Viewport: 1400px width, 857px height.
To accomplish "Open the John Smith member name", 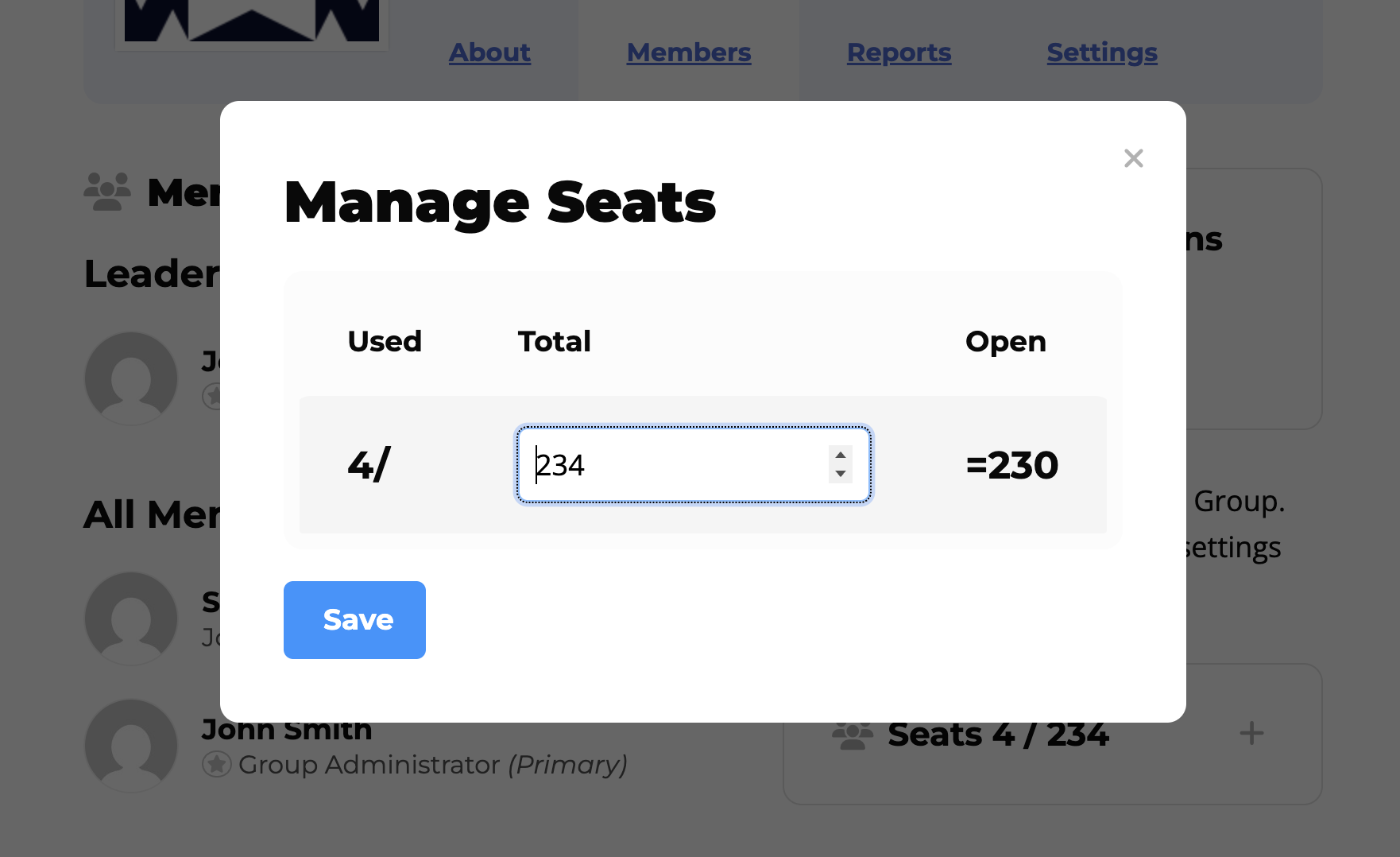I will tap(287, 731).
